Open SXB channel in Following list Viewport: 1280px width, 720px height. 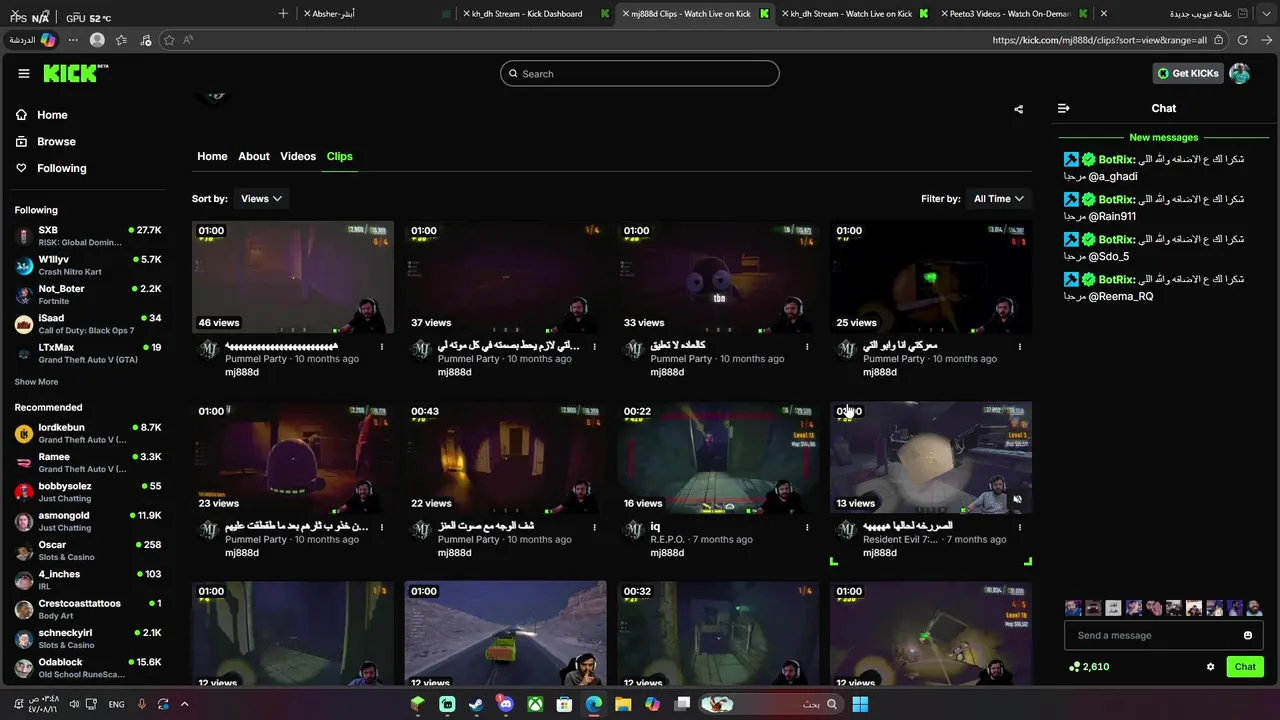tap(88, 236)
